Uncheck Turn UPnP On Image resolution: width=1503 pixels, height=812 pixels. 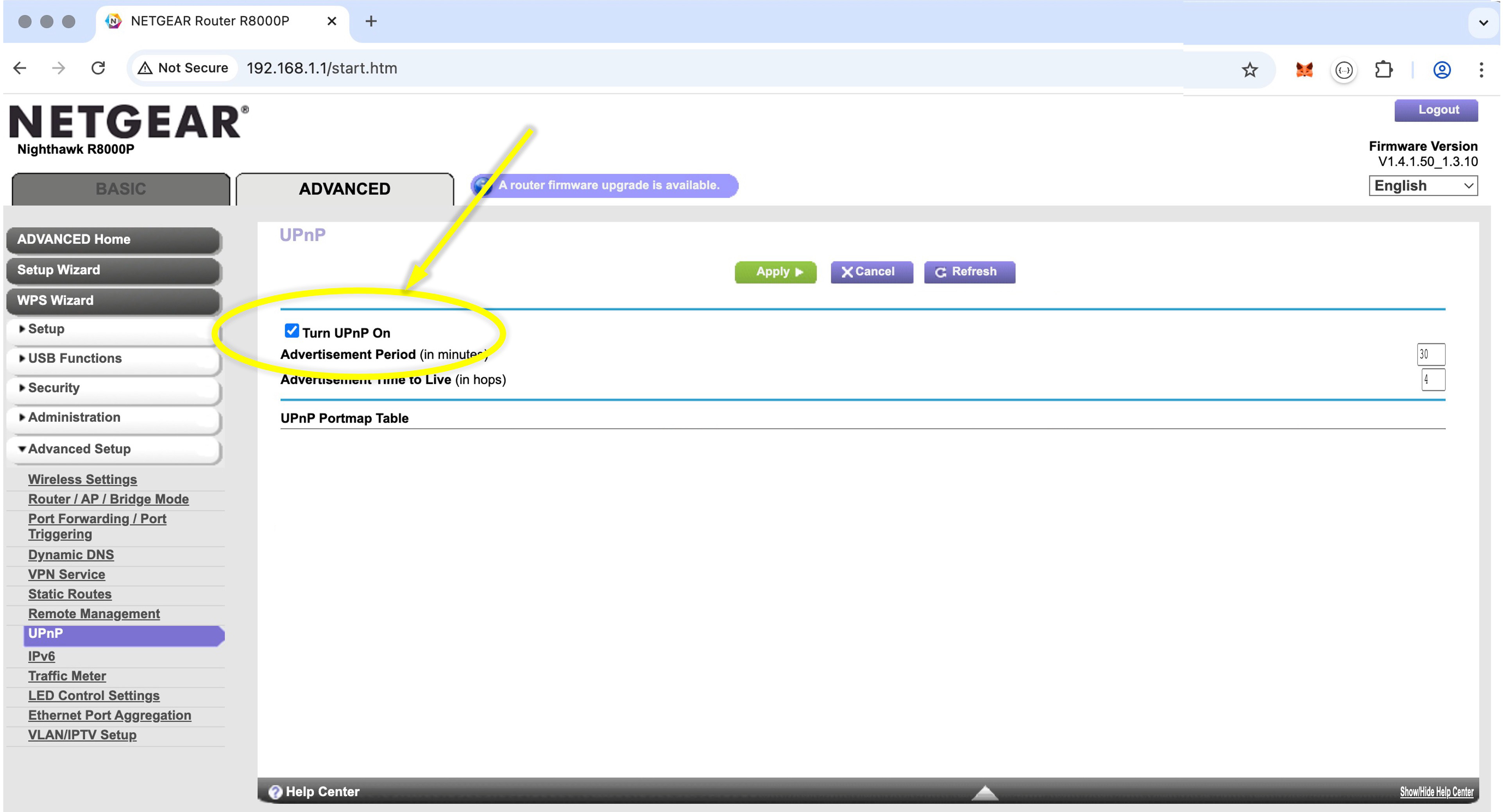point(292,331)
